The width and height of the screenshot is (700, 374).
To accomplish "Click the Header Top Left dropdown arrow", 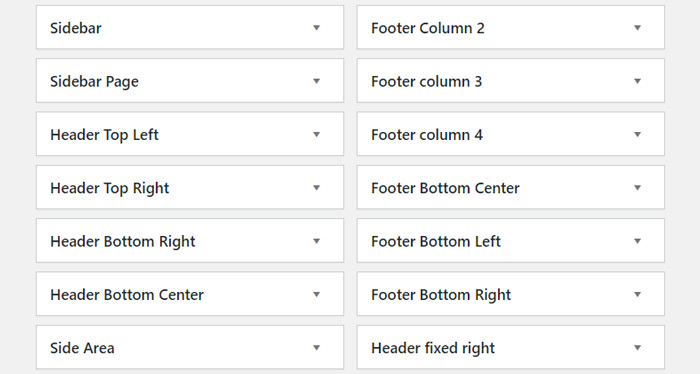I will point(317,134).
